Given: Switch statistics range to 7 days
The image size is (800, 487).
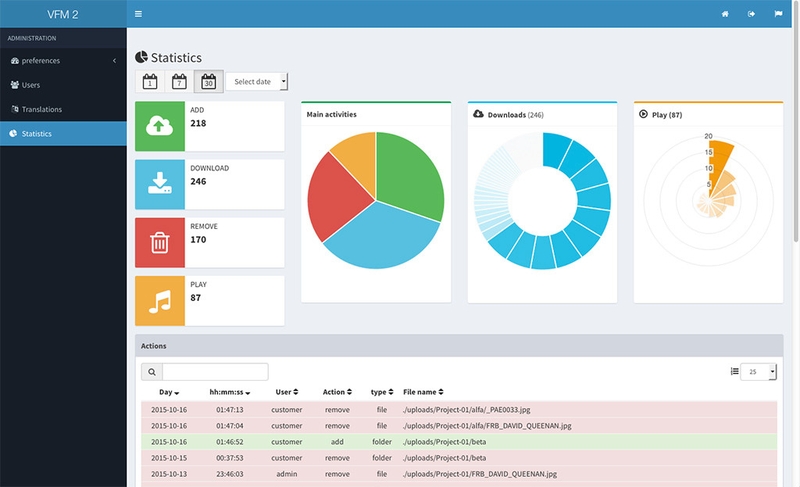Looking at the screenshot, I should pyautogui.click(x=179, y=82).
